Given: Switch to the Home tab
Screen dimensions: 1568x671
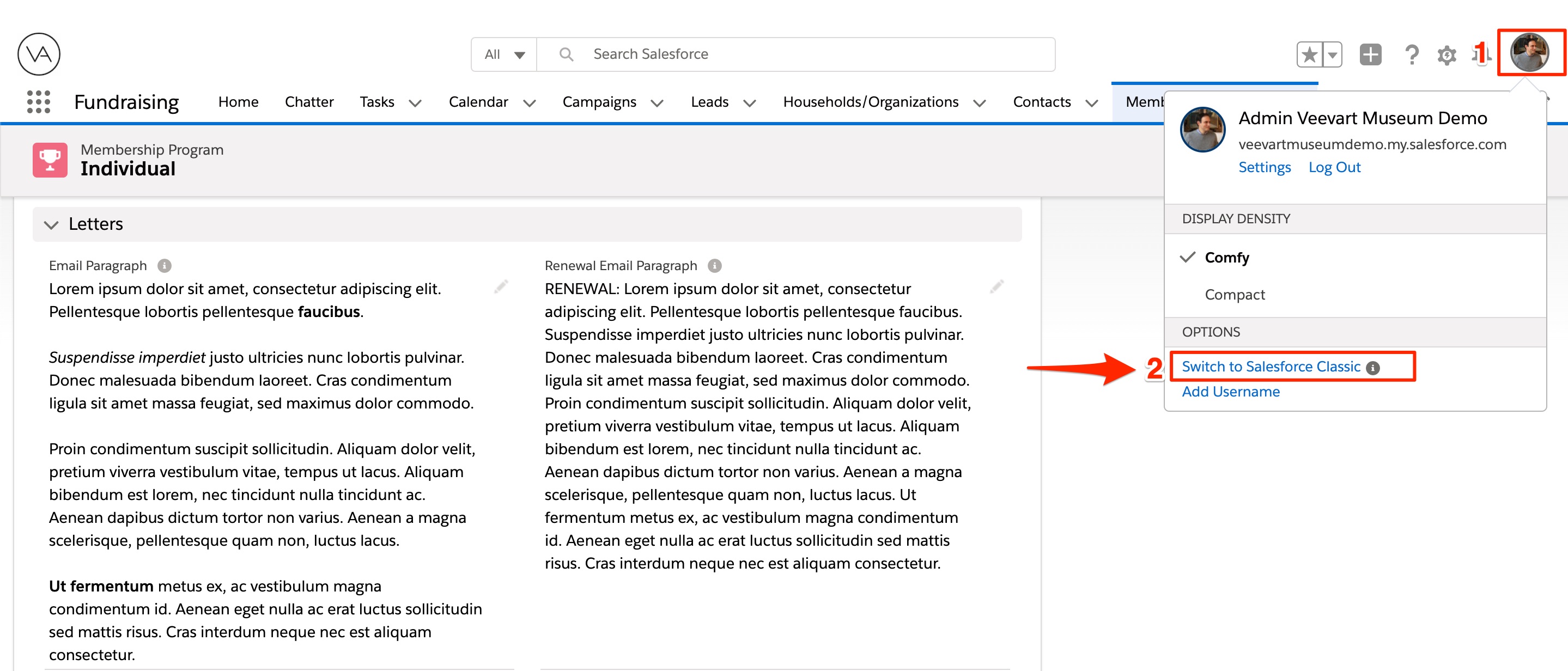Looking at the screenshot, I should [238, 102].
